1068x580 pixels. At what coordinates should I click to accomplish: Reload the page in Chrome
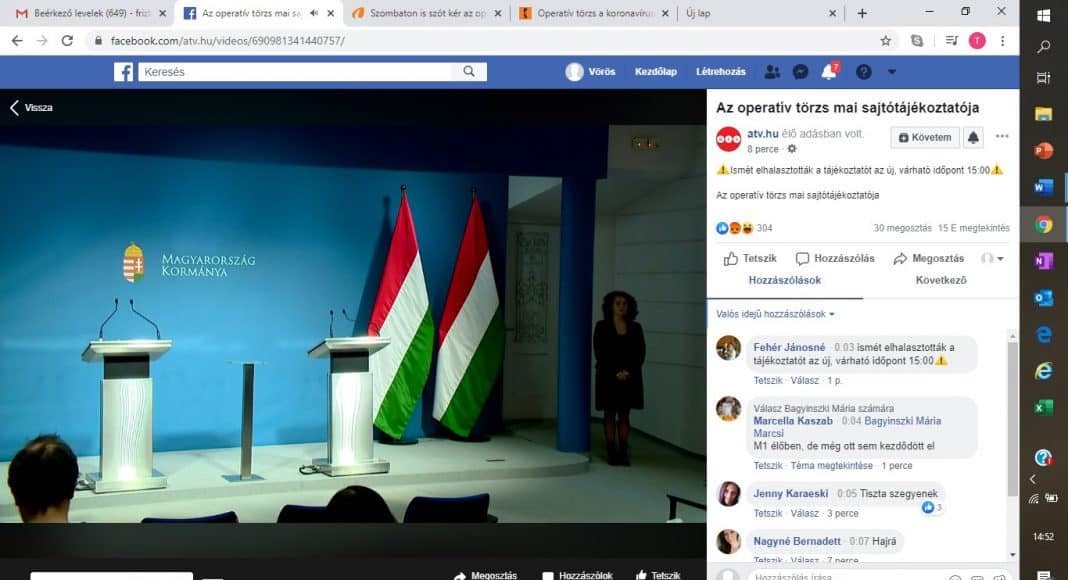pos(67,41)
